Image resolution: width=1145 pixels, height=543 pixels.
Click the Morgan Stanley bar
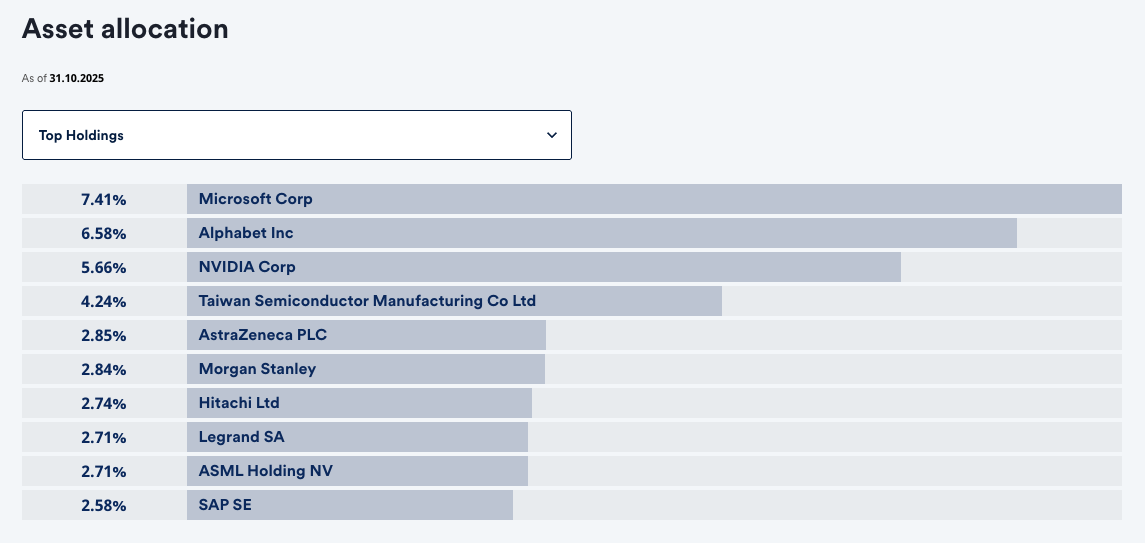pyautogui.click(x=365, y=369)
